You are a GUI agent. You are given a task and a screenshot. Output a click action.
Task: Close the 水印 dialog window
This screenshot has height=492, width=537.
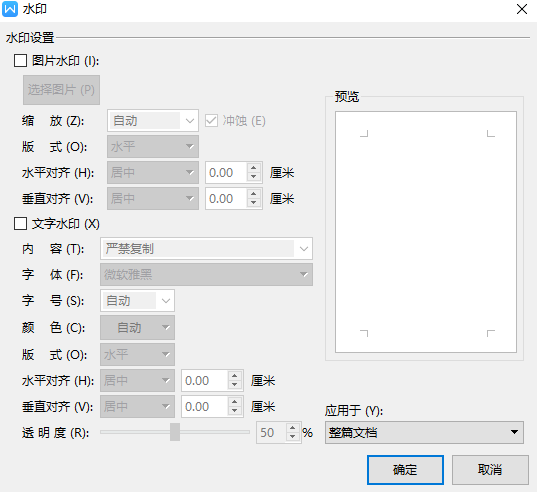pos(522,9)
